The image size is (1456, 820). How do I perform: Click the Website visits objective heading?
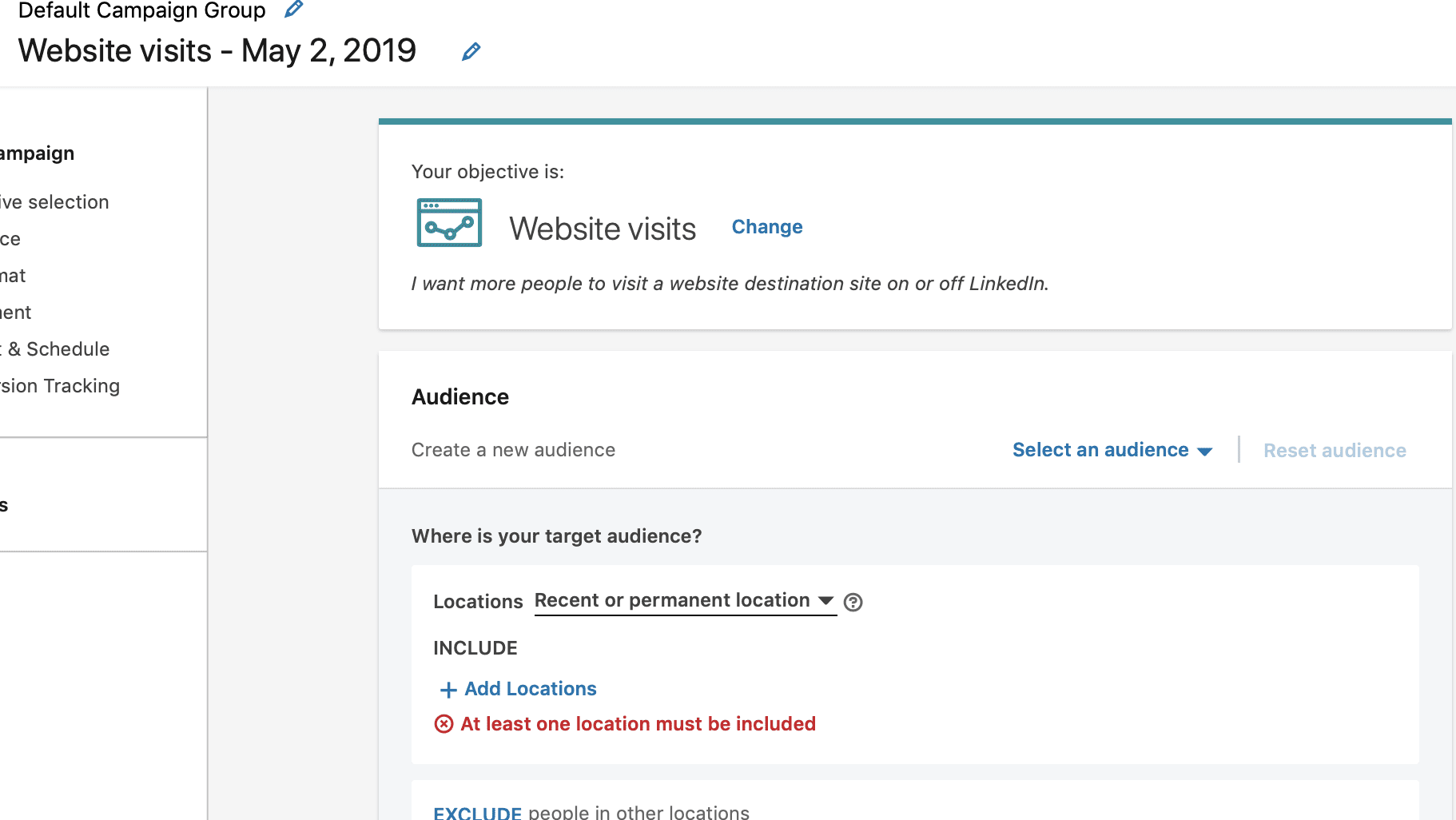coord(603,229)
